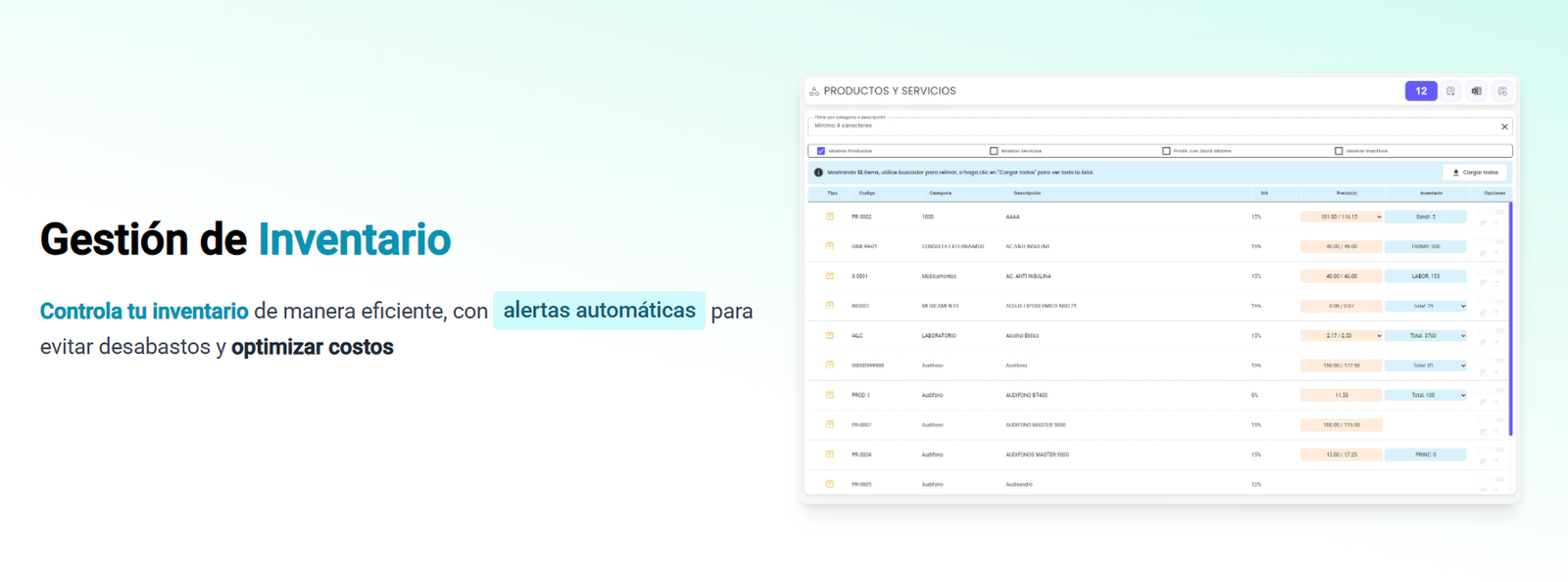Click the Medicamentos category cell
1568x582 pixels.
[x=938, y=276]
